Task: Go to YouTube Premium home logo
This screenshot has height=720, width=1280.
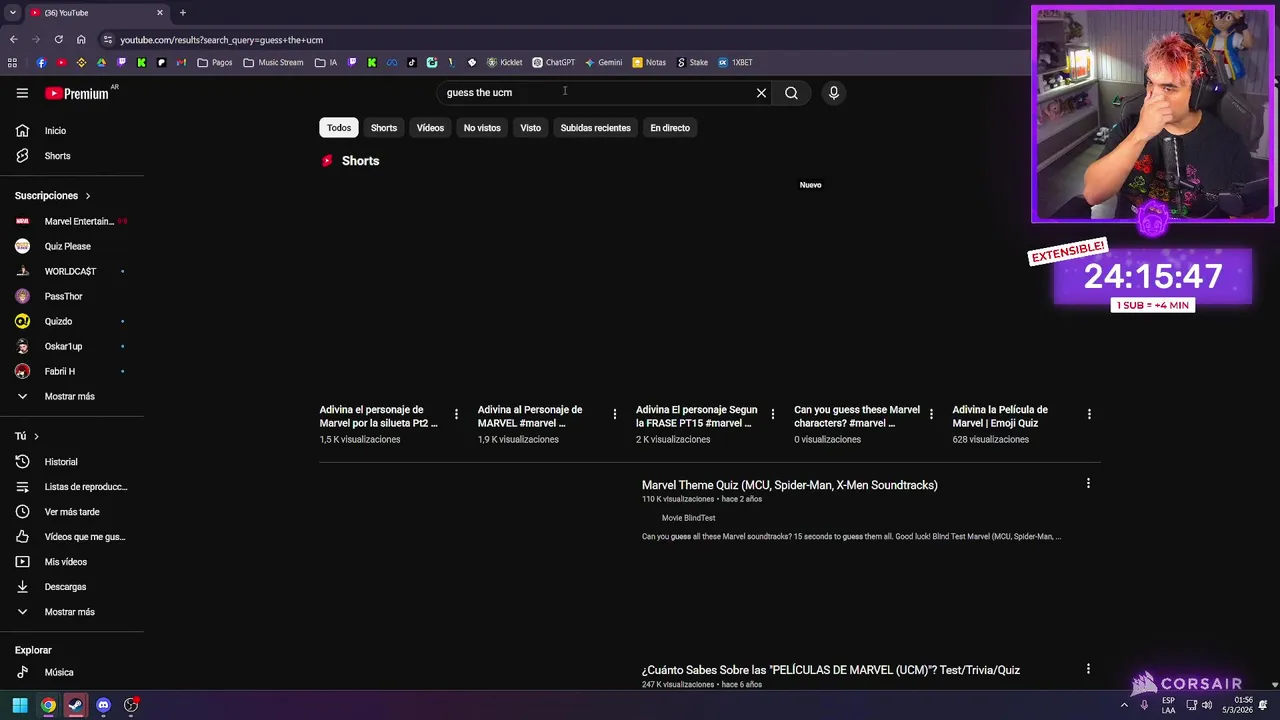Action: (x=78, y=93)
